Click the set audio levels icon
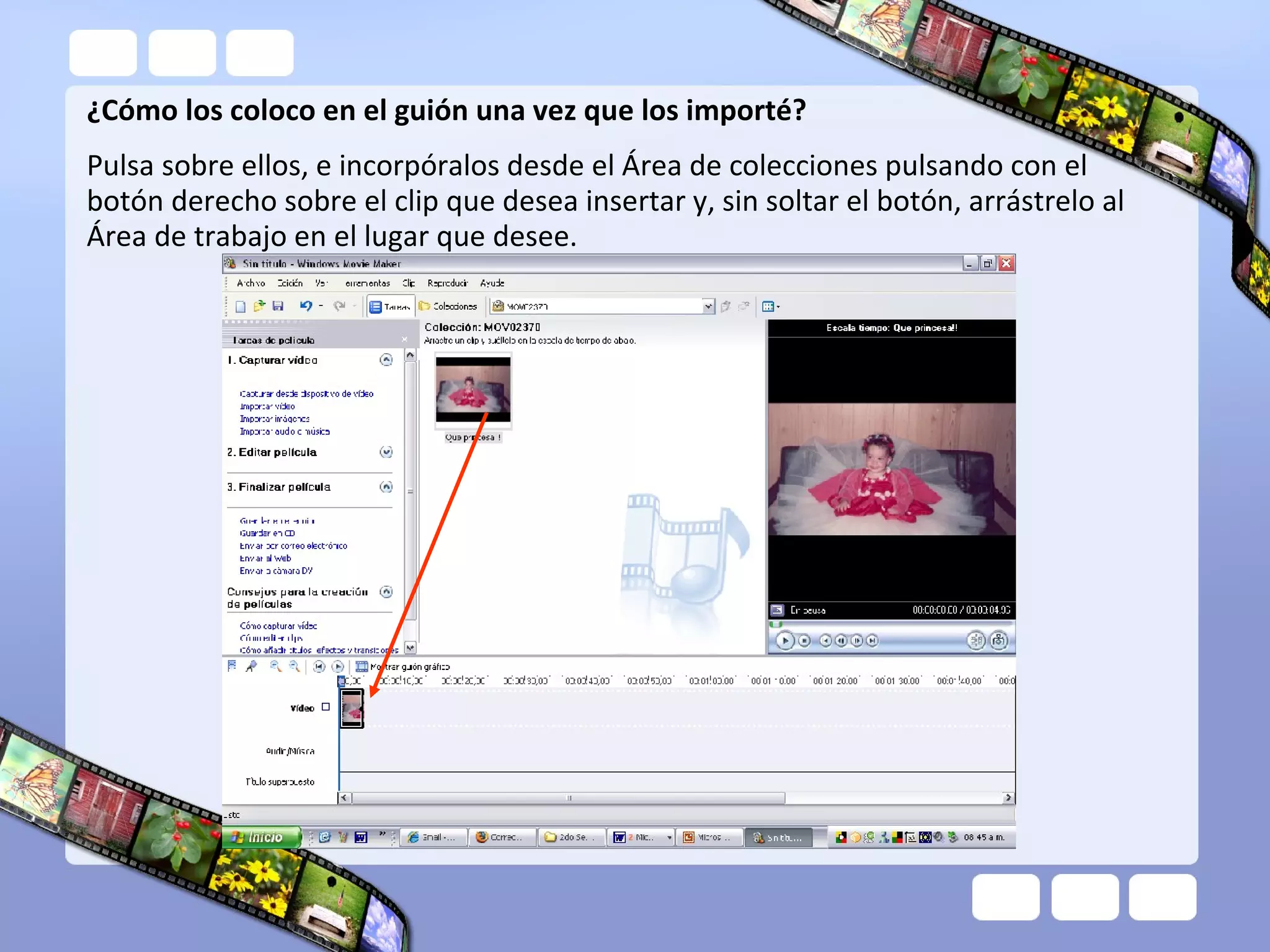The height and width of the screenshot is (952, 1270). point(232,666)
